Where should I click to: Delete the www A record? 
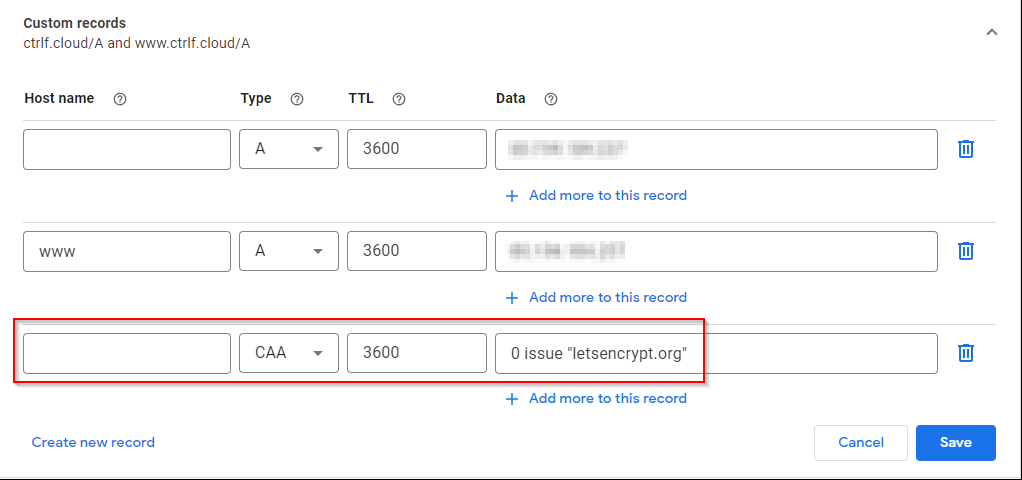click(966, 251)
